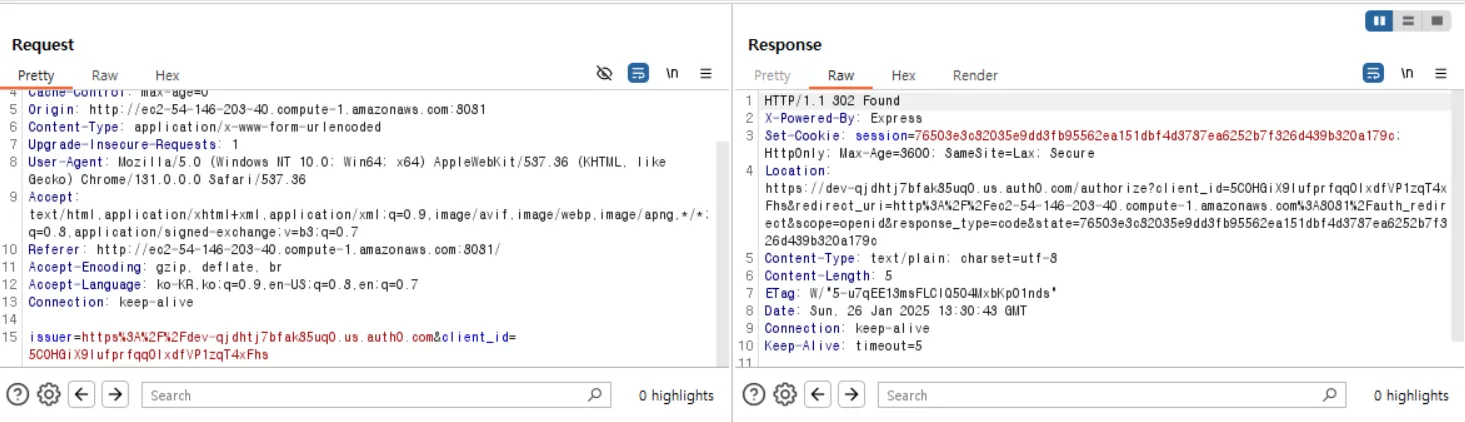1465x422 pixels.
Task: Select combined tabbed layout view icon
Action: coord(1436,20)
